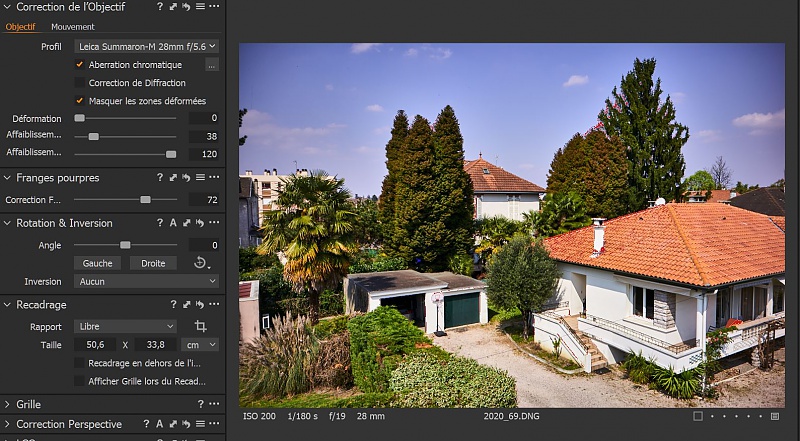Check Afficher Grille lors du Recadrage
800x441 pixels.
[x=80, y=381]
